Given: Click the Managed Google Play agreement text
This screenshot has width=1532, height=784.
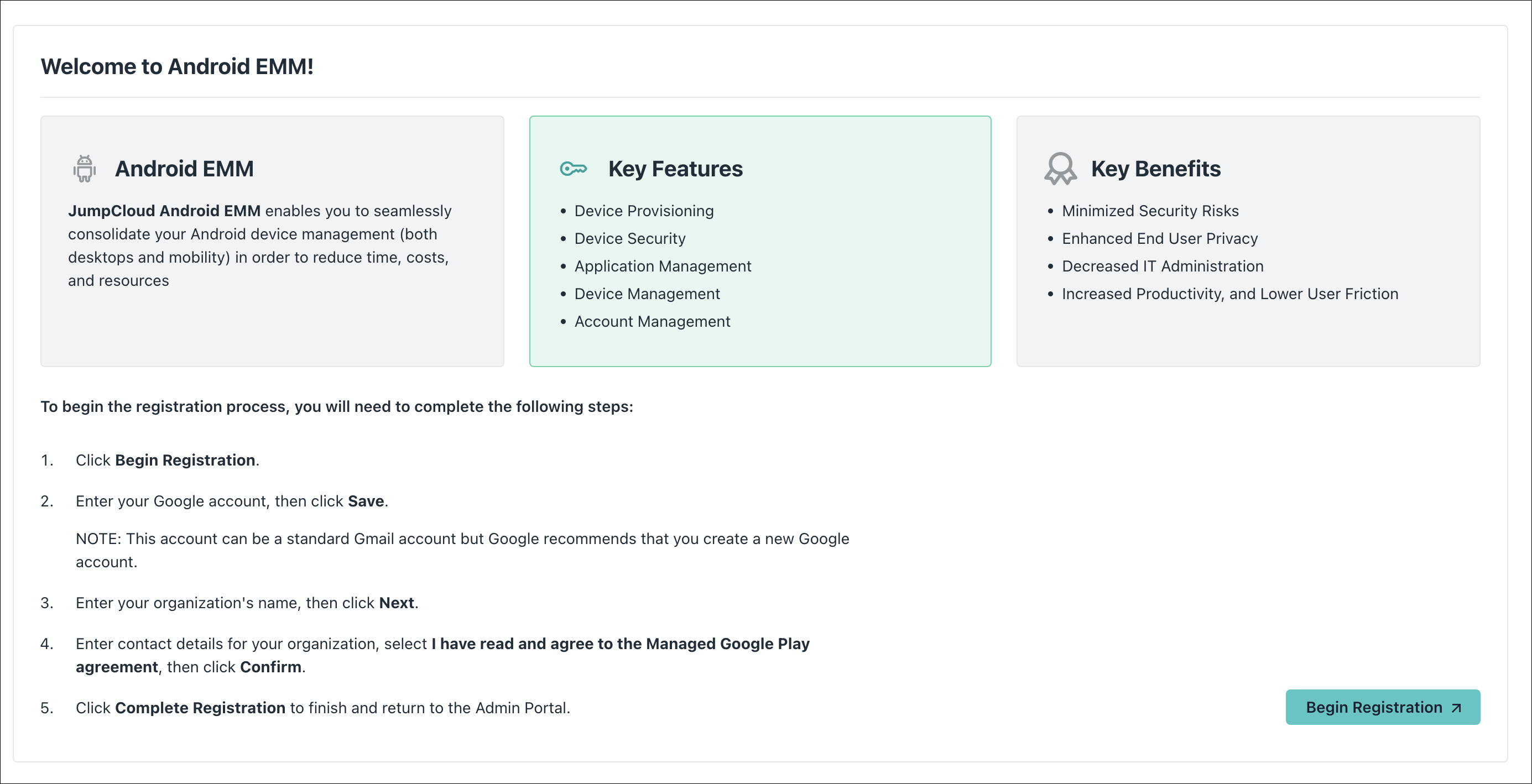Looking at the screenshot, I should [x=619, y=644].
